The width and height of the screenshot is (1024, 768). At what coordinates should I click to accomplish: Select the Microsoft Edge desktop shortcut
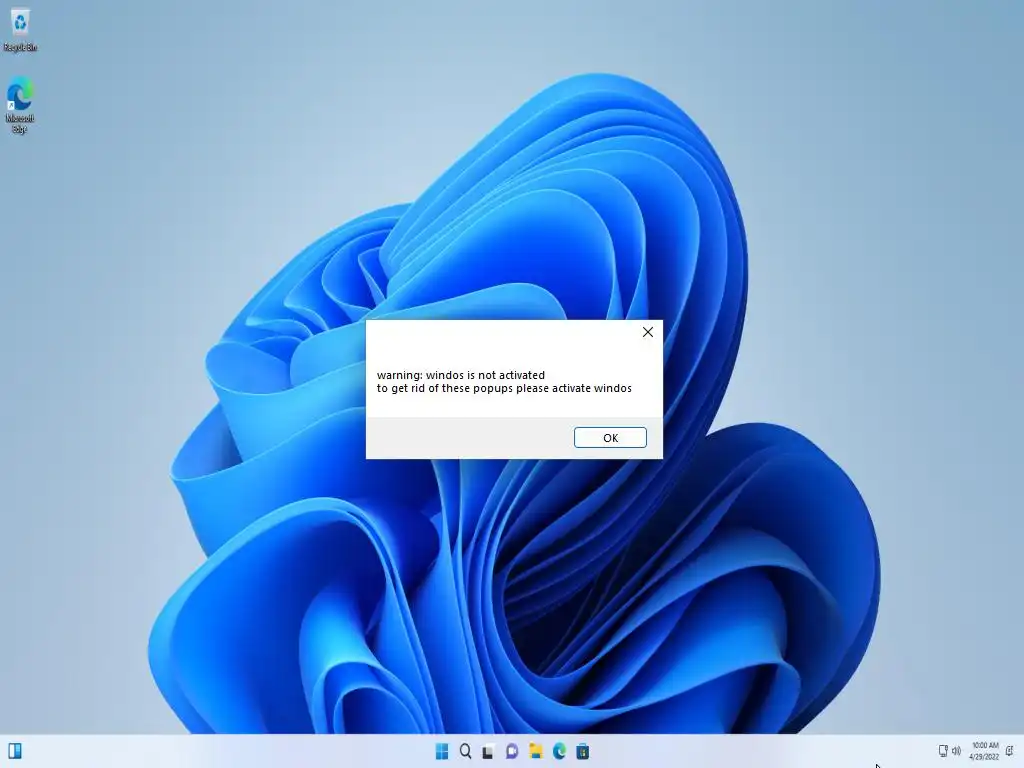(x=20, y=105)
